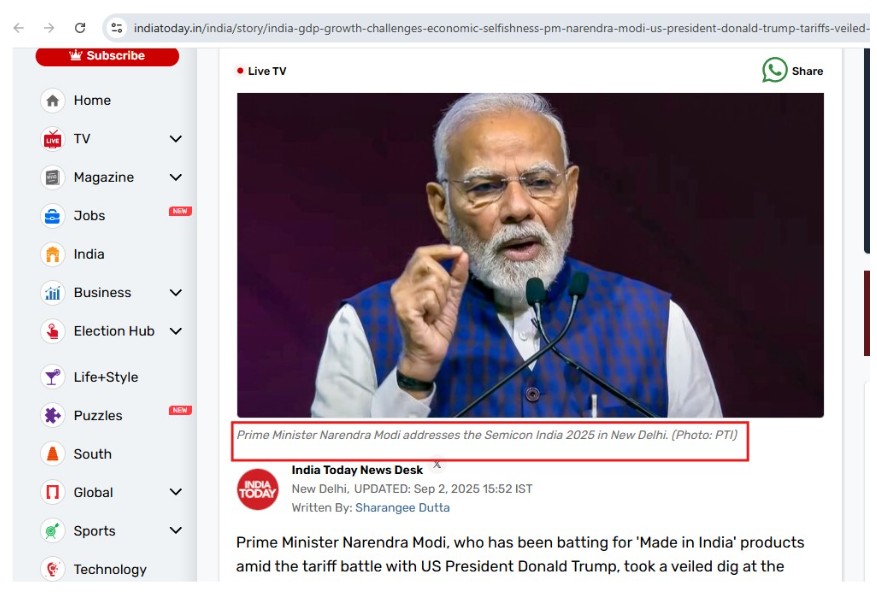This screenshot has width=877, height=605.
Task: Select South from the sidebar menu
Action: point(92,454)
